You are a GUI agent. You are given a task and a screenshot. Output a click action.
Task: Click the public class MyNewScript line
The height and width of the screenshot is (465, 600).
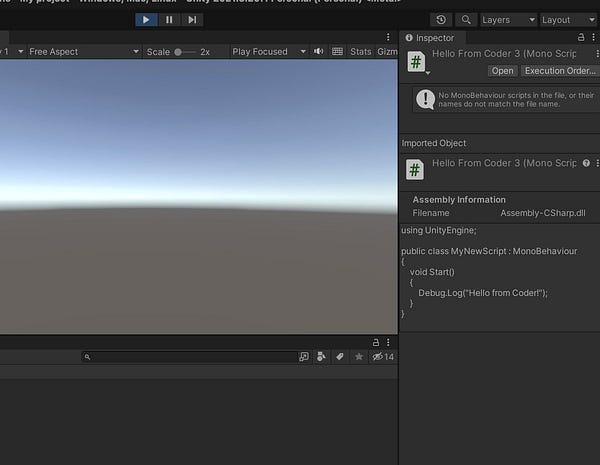pos(489,251)
